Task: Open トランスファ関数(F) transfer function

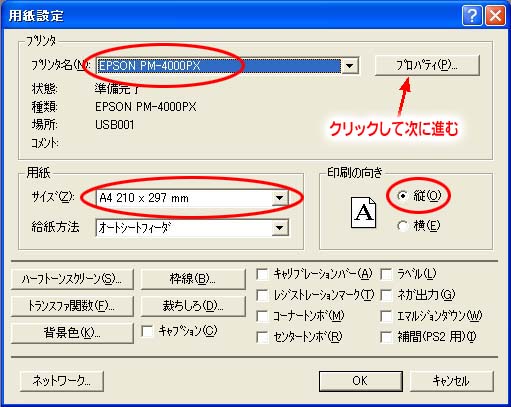Action: coord(72,306)
